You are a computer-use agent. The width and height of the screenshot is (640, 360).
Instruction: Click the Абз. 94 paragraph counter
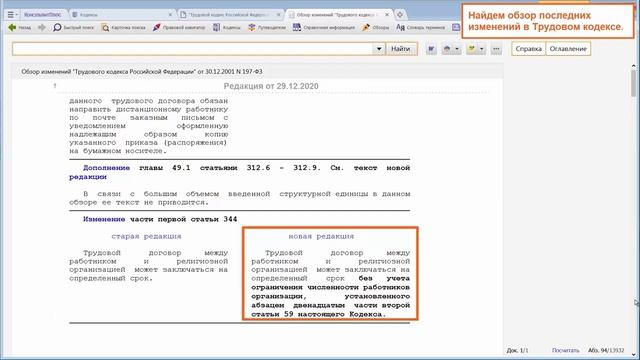click(x=606, y=350)
